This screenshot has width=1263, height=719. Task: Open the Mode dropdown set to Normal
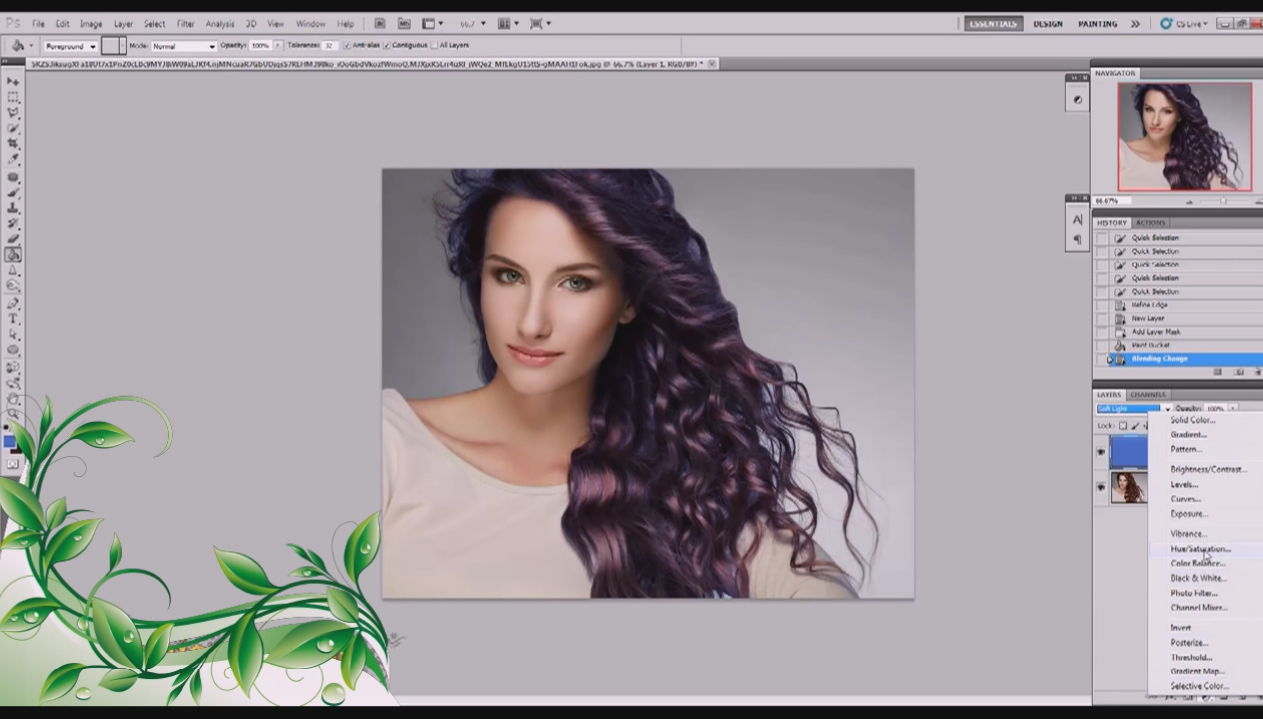point(183,46)
